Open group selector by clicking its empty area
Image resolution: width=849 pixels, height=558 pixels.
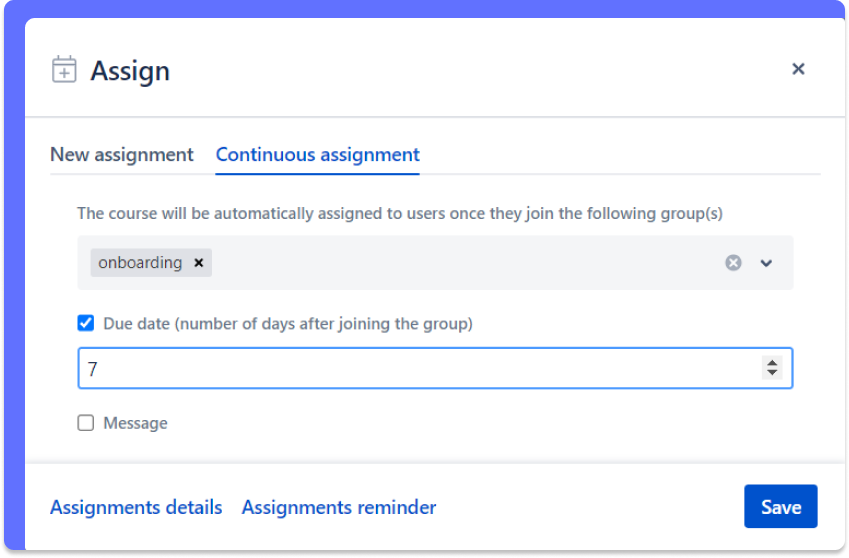460,263
